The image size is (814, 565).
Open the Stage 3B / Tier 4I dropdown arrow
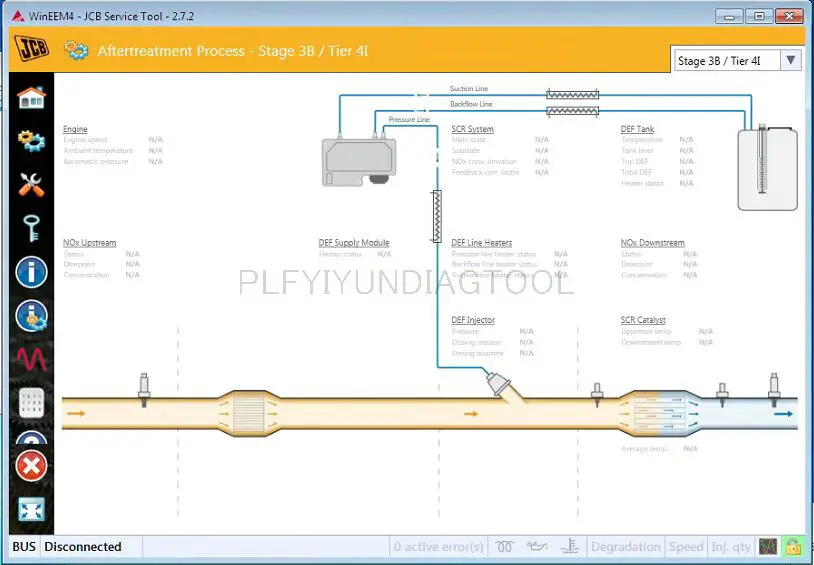coord(791,60)
